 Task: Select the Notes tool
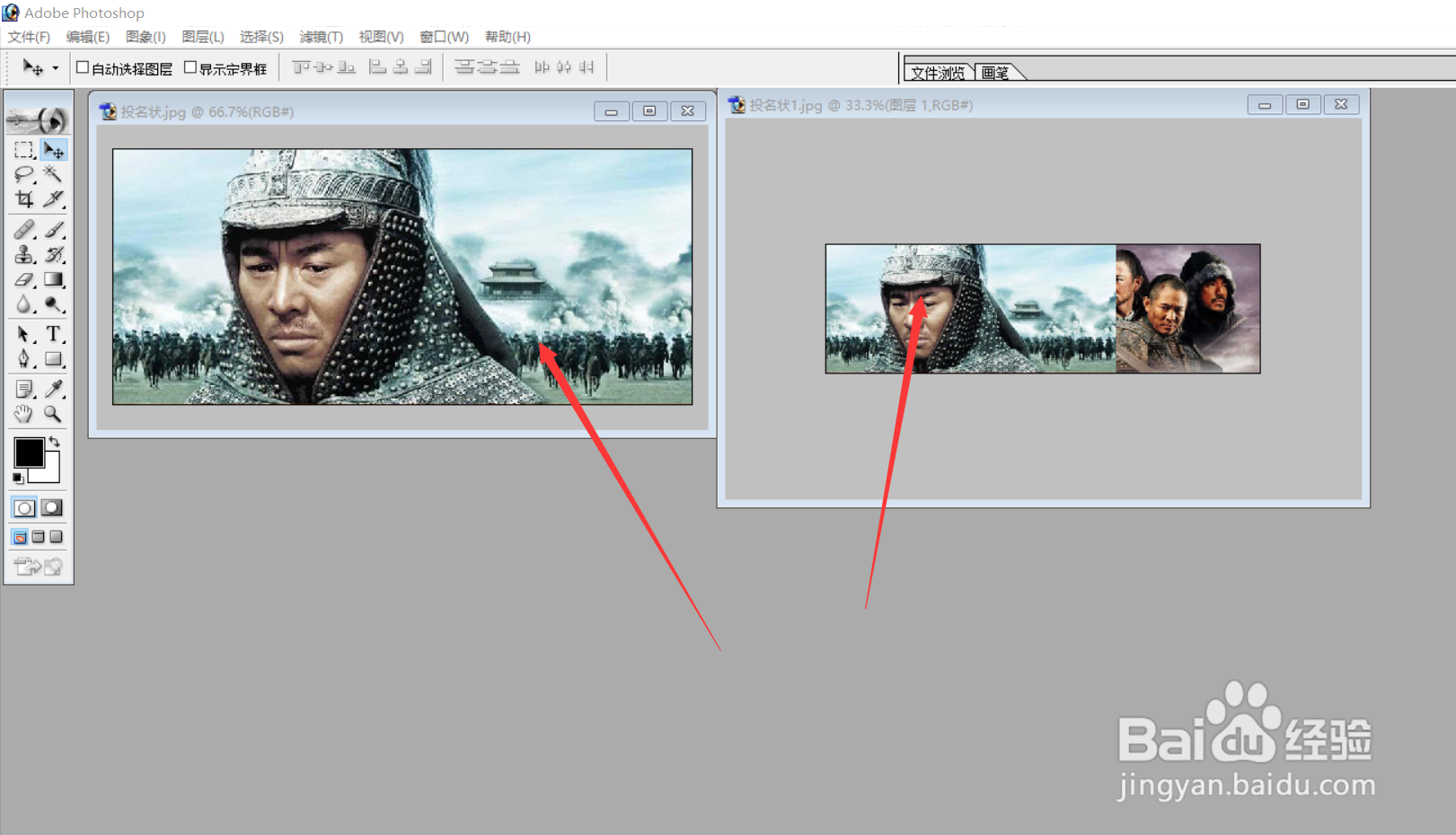(24, 389)
